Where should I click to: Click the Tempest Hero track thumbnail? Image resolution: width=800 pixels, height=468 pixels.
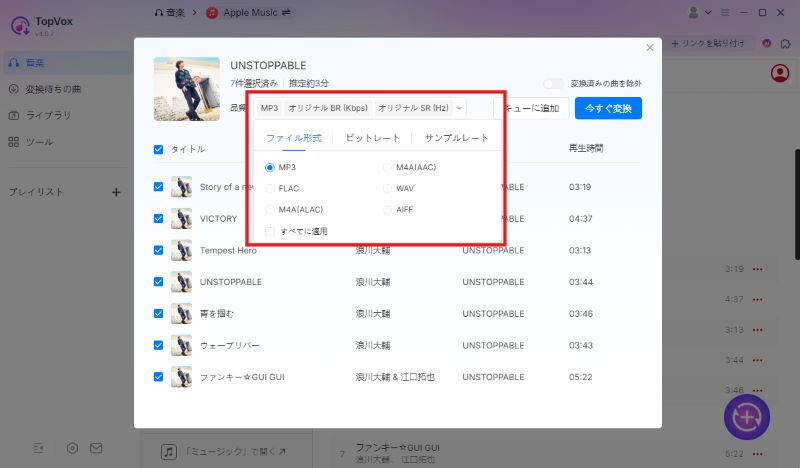click(x=181, y=250)
